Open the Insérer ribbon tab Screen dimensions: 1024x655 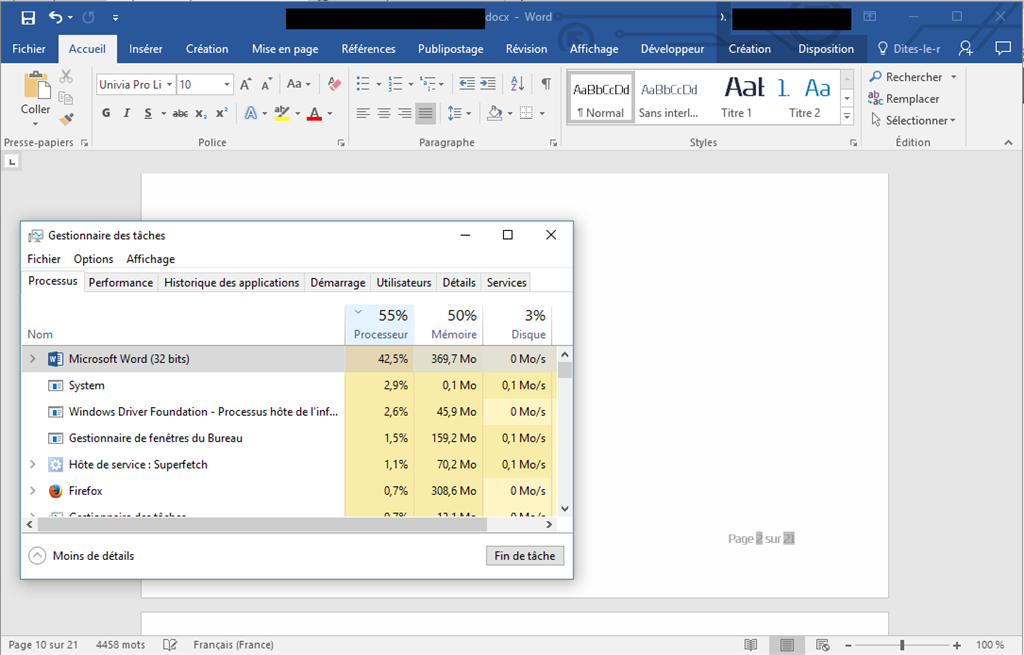pos(146,49)
